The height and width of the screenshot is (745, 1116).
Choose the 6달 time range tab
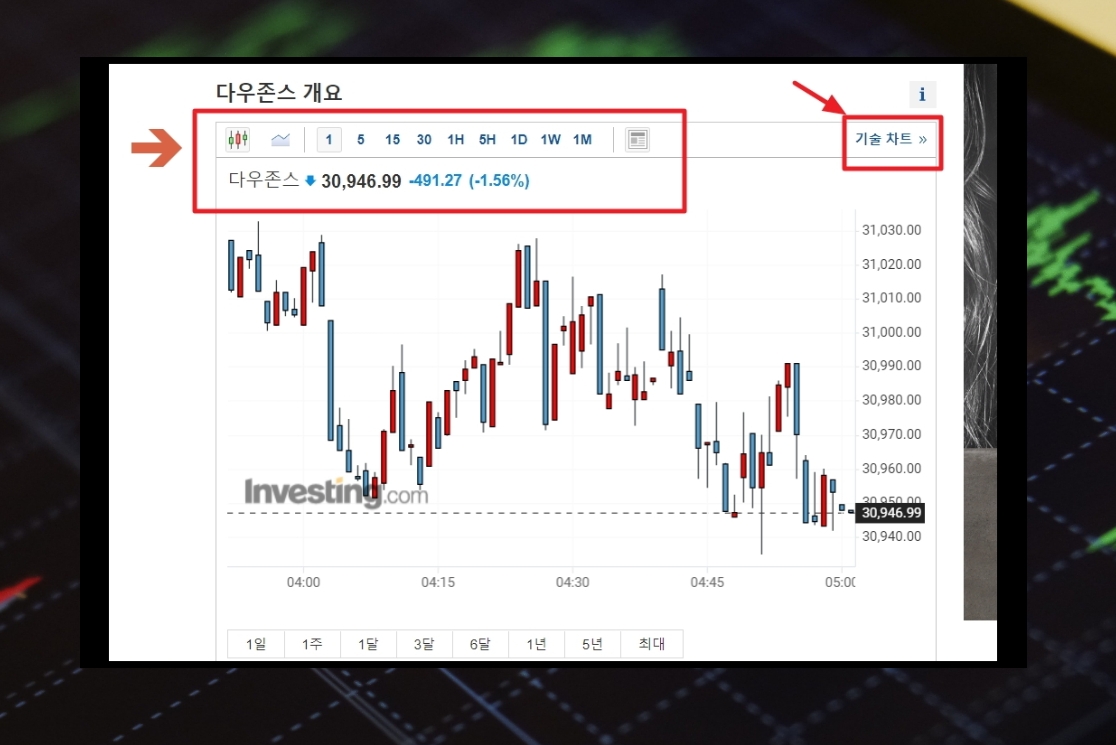(x=480, y=644)
